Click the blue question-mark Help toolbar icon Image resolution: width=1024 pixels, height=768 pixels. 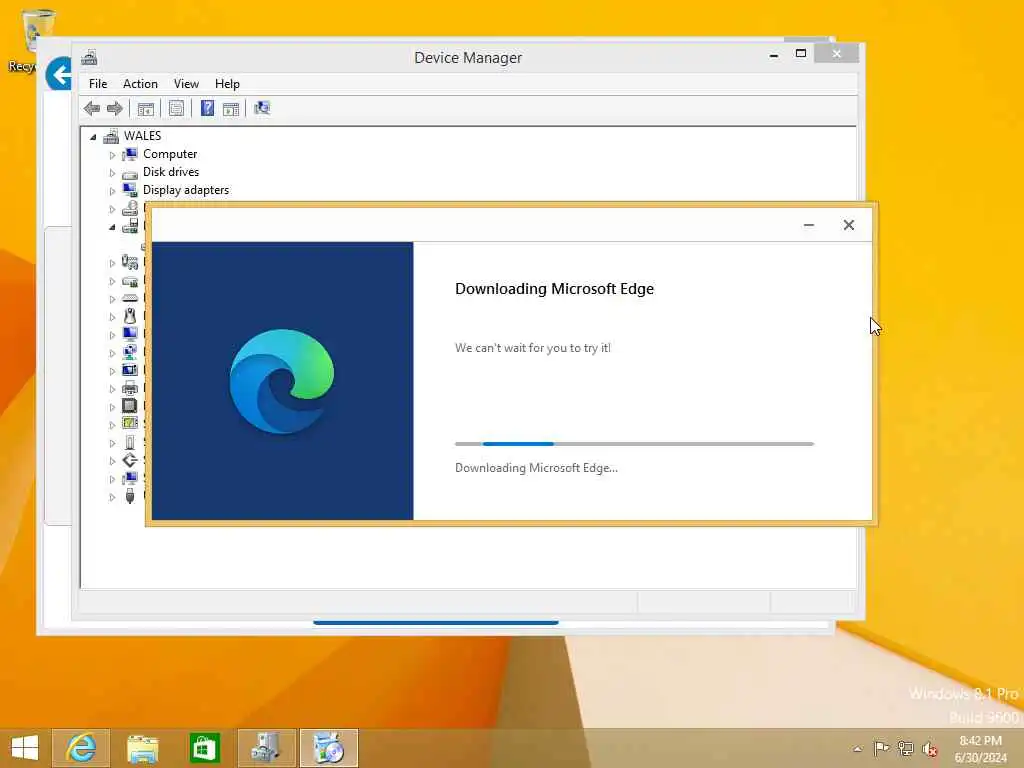207,108
